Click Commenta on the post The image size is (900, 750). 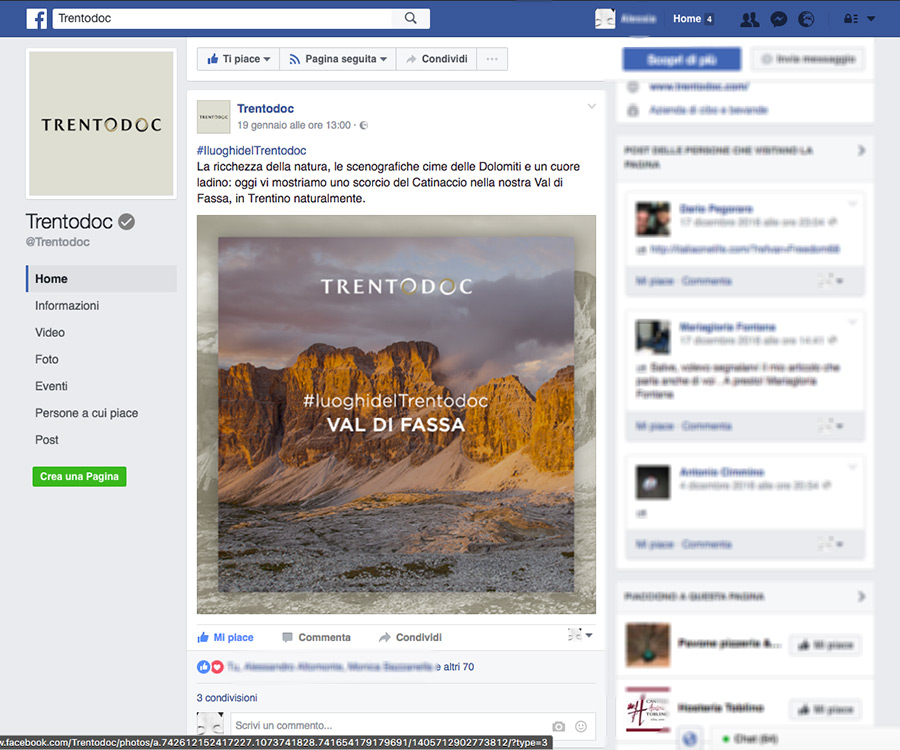[x=316, y=638]
